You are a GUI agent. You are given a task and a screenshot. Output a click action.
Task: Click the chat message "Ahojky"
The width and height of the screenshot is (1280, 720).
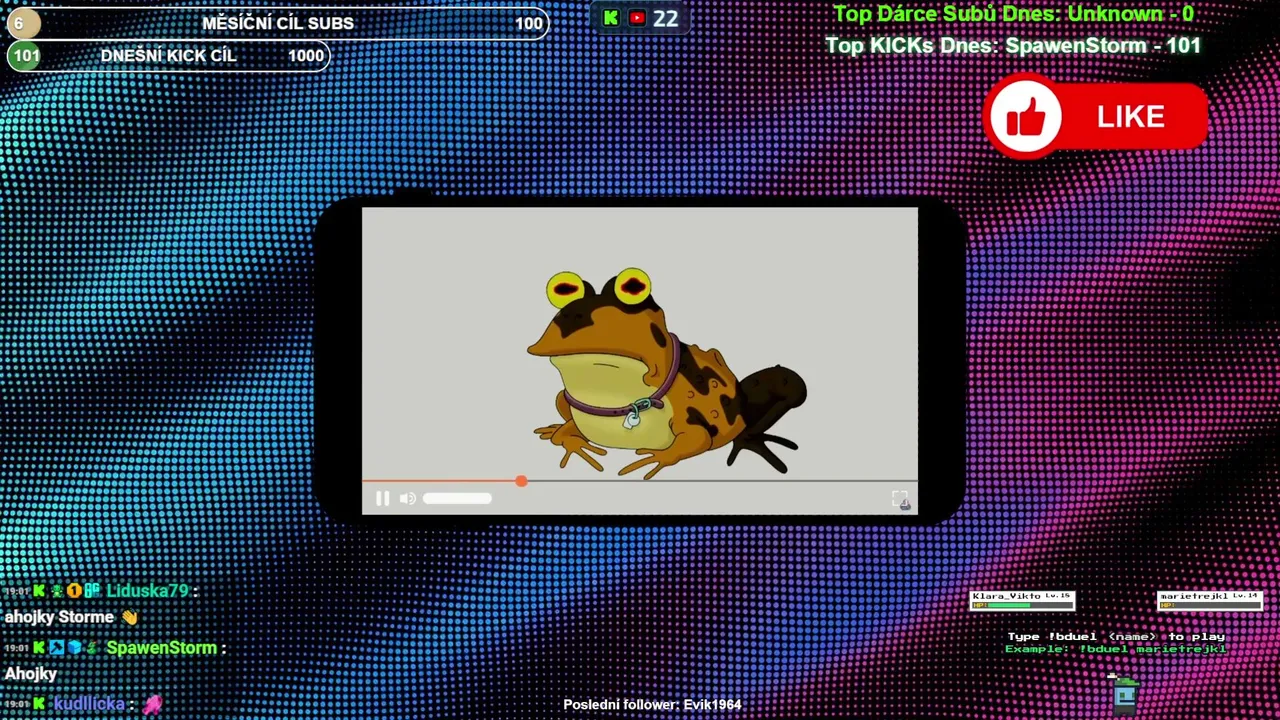[x=31, y=675]
